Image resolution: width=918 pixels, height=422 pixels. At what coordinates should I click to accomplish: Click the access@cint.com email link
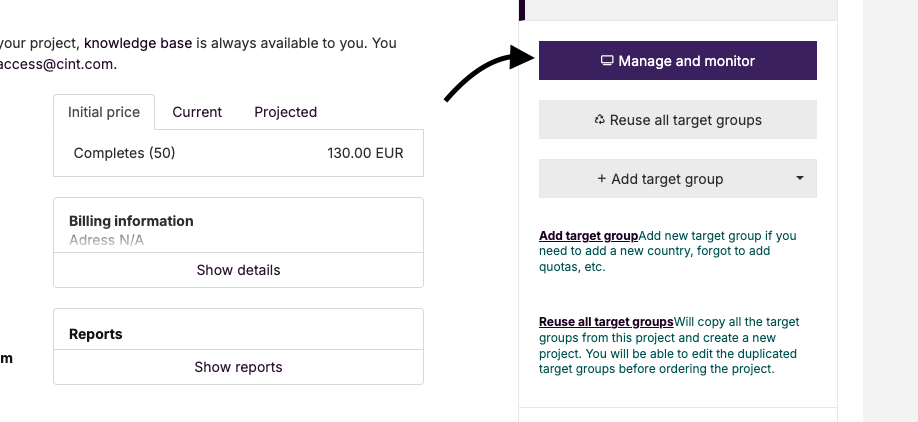point(56,64)
